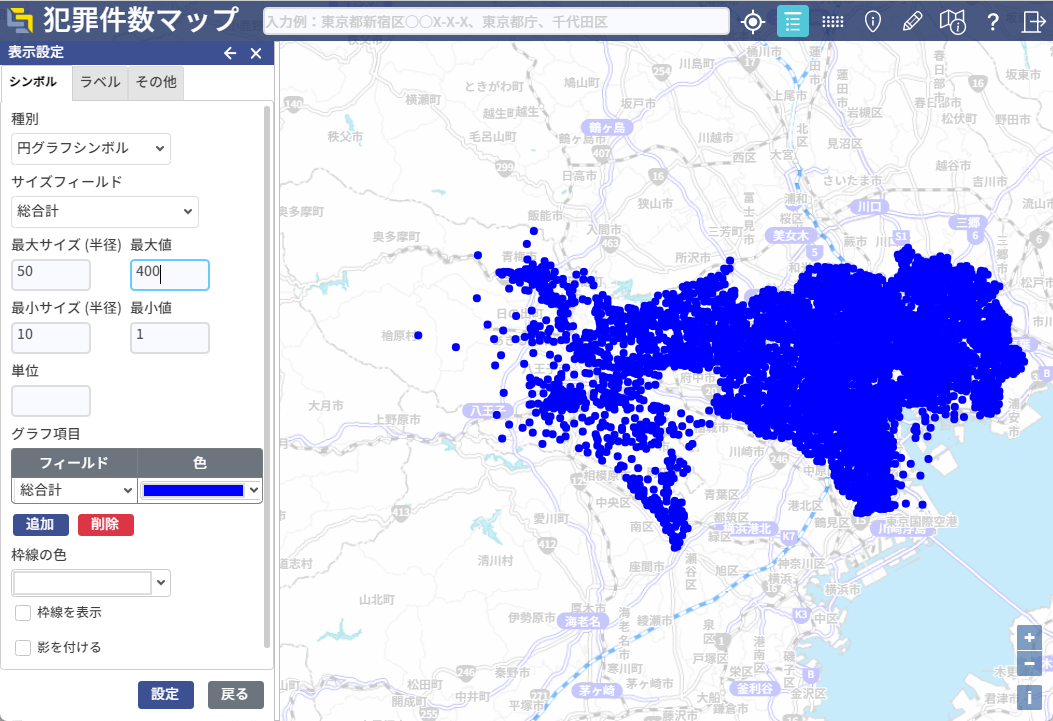The image size is (1053, 721).
Task: Open the map information icon
Action: click(953, 22)
